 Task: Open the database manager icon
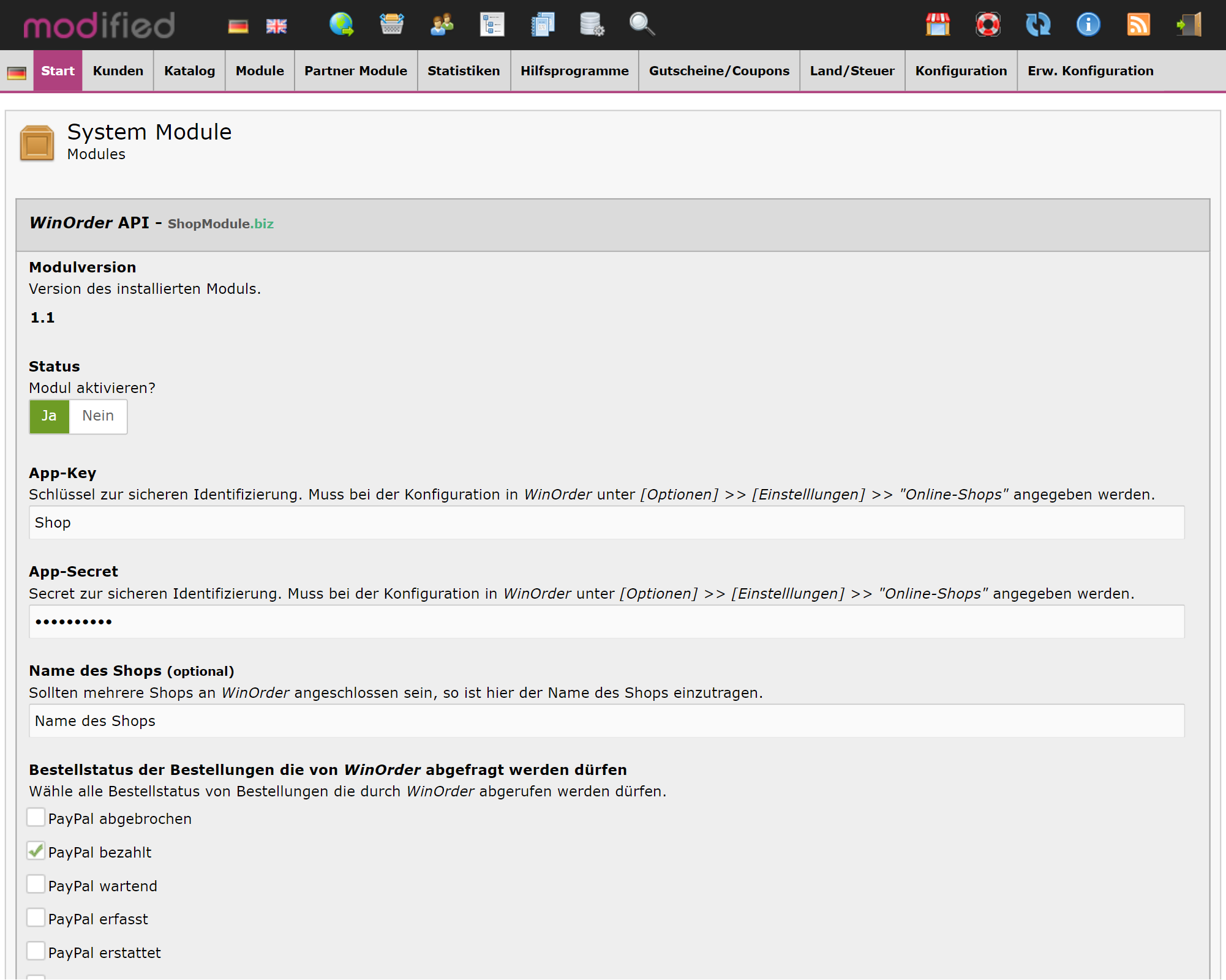[591, 25]
